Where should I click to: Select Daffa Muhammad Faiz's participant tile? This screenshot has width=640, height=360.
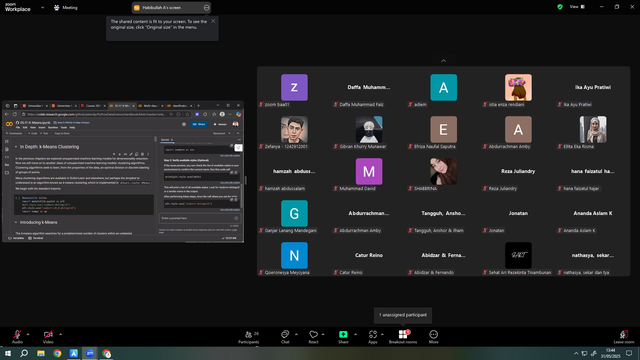[369, 87]
